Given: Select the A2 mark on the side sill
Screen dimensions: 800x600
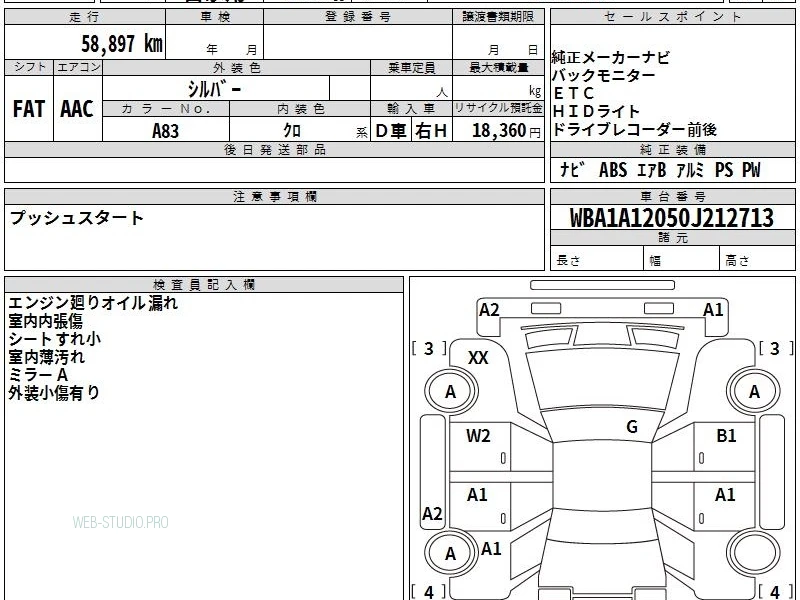Looking at the screenshot, I should [x=432, y=513].
